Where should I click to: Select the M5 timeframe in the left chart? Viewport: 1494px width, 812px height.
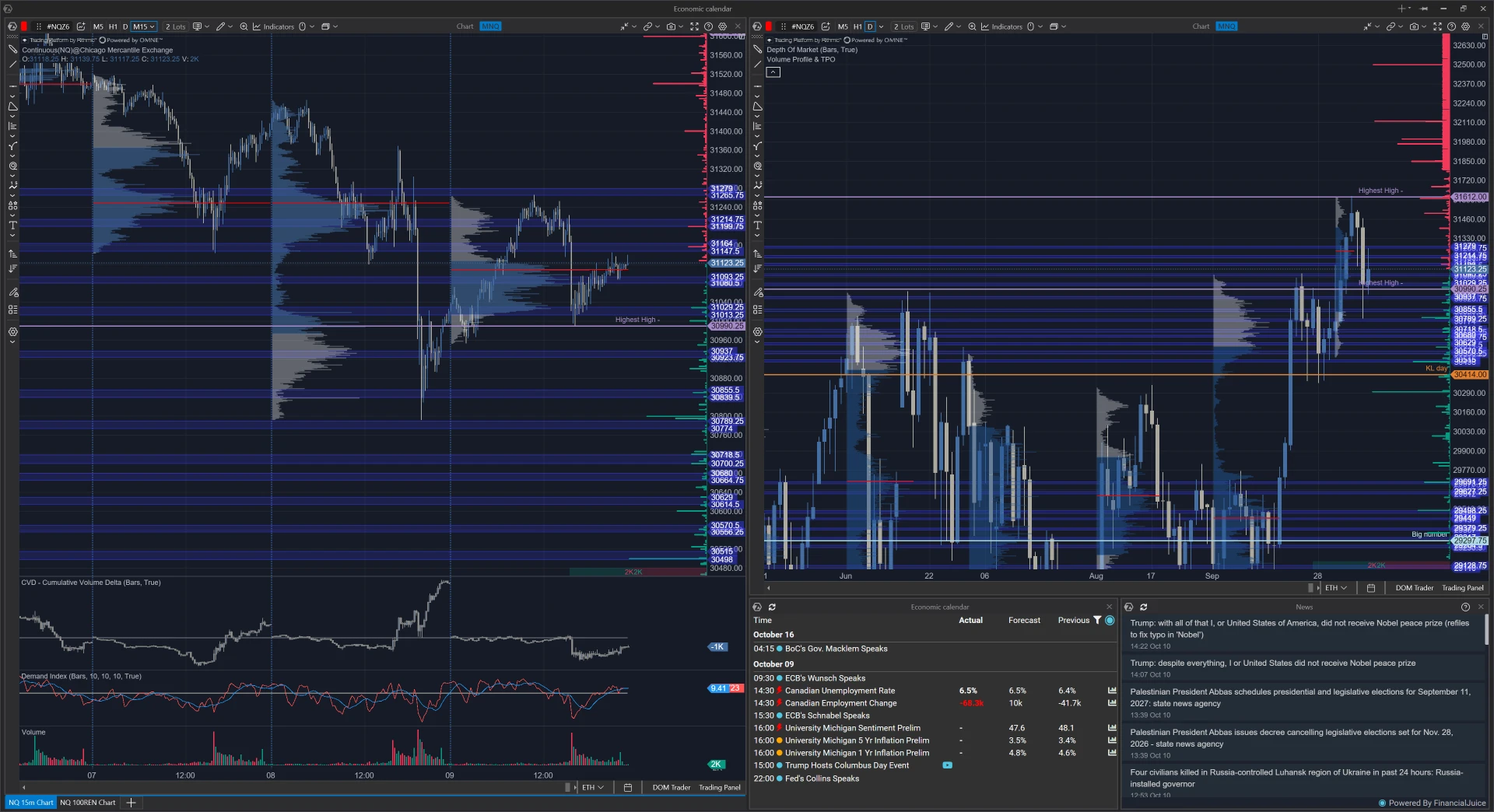click(x=98, y=26)
